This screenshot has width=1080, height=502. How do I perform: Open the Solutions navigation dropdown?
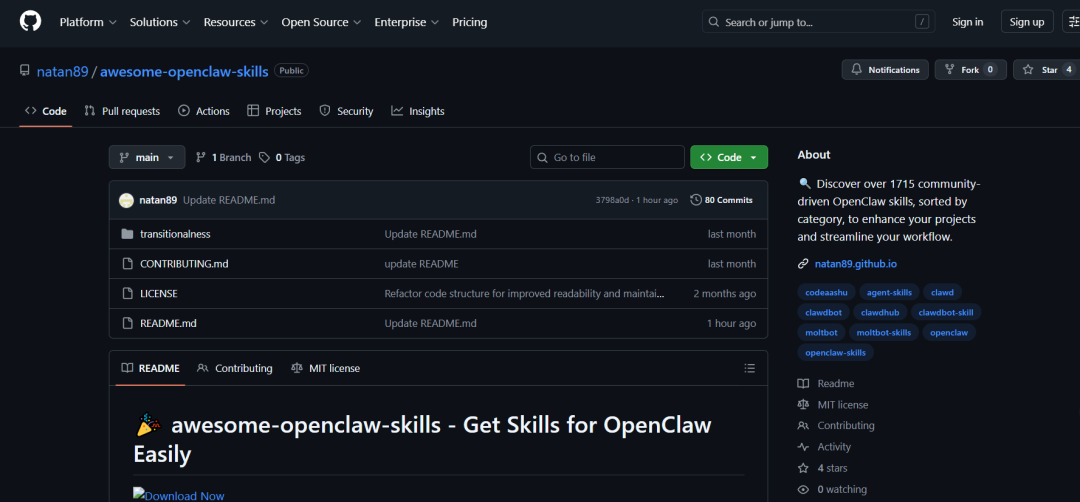point(160,22)
